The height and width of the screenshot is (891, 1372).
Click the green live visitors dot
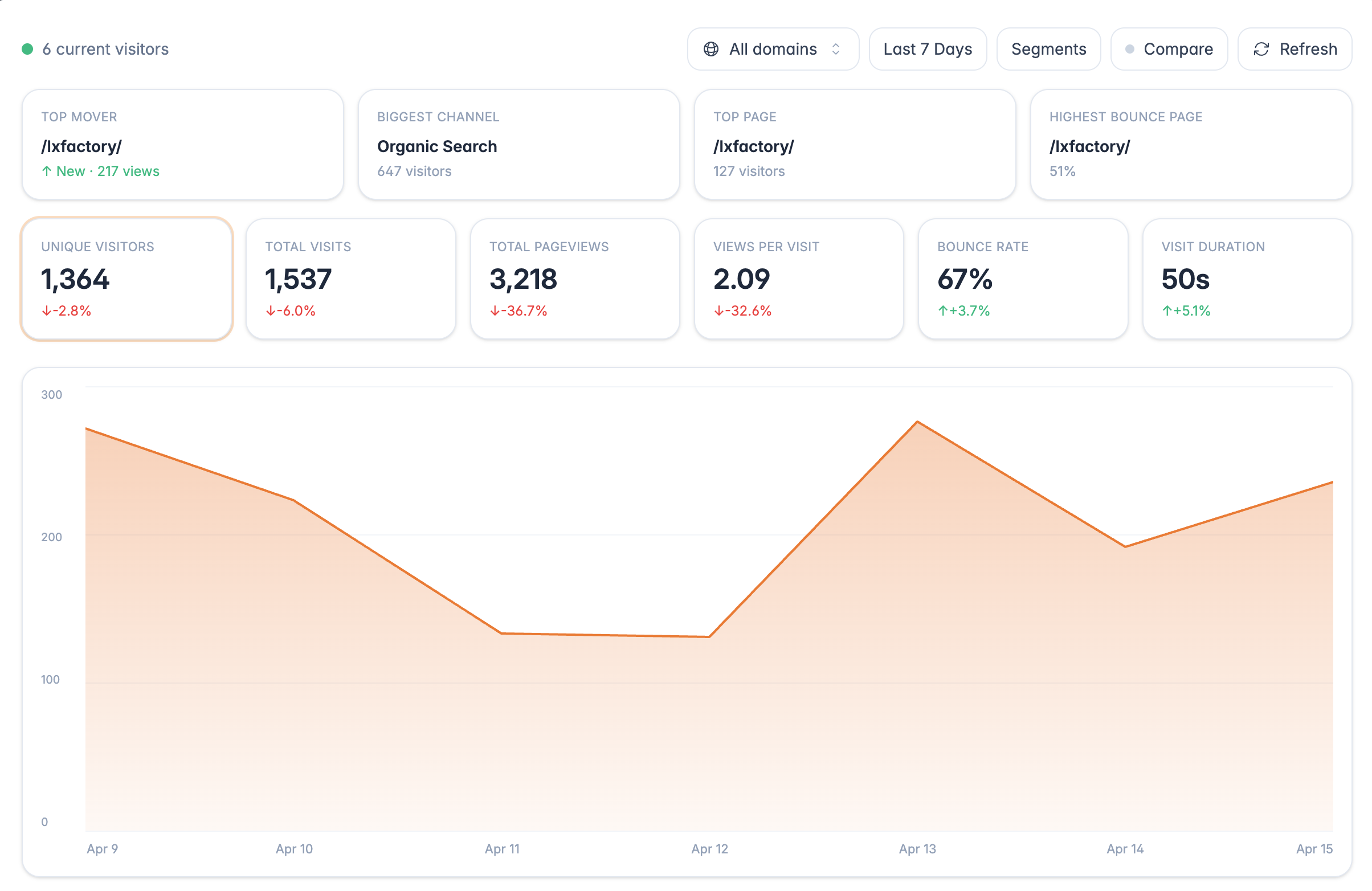click(x=27, y=49)
